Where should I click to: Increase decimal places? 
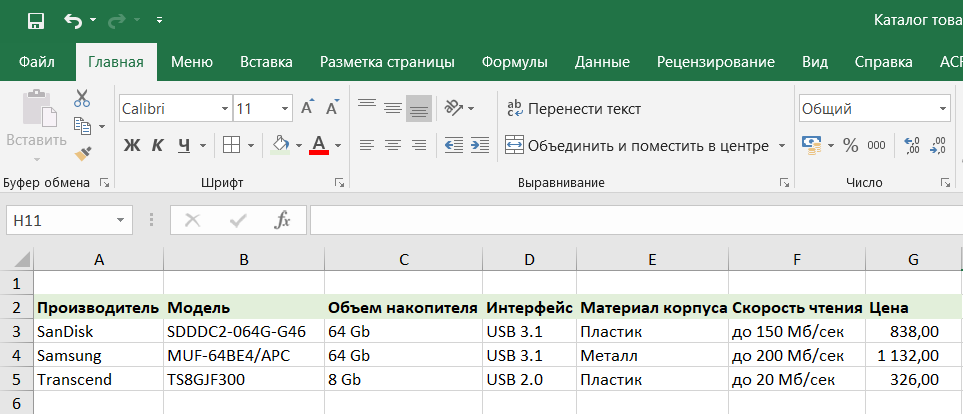[x=913, y=146]
